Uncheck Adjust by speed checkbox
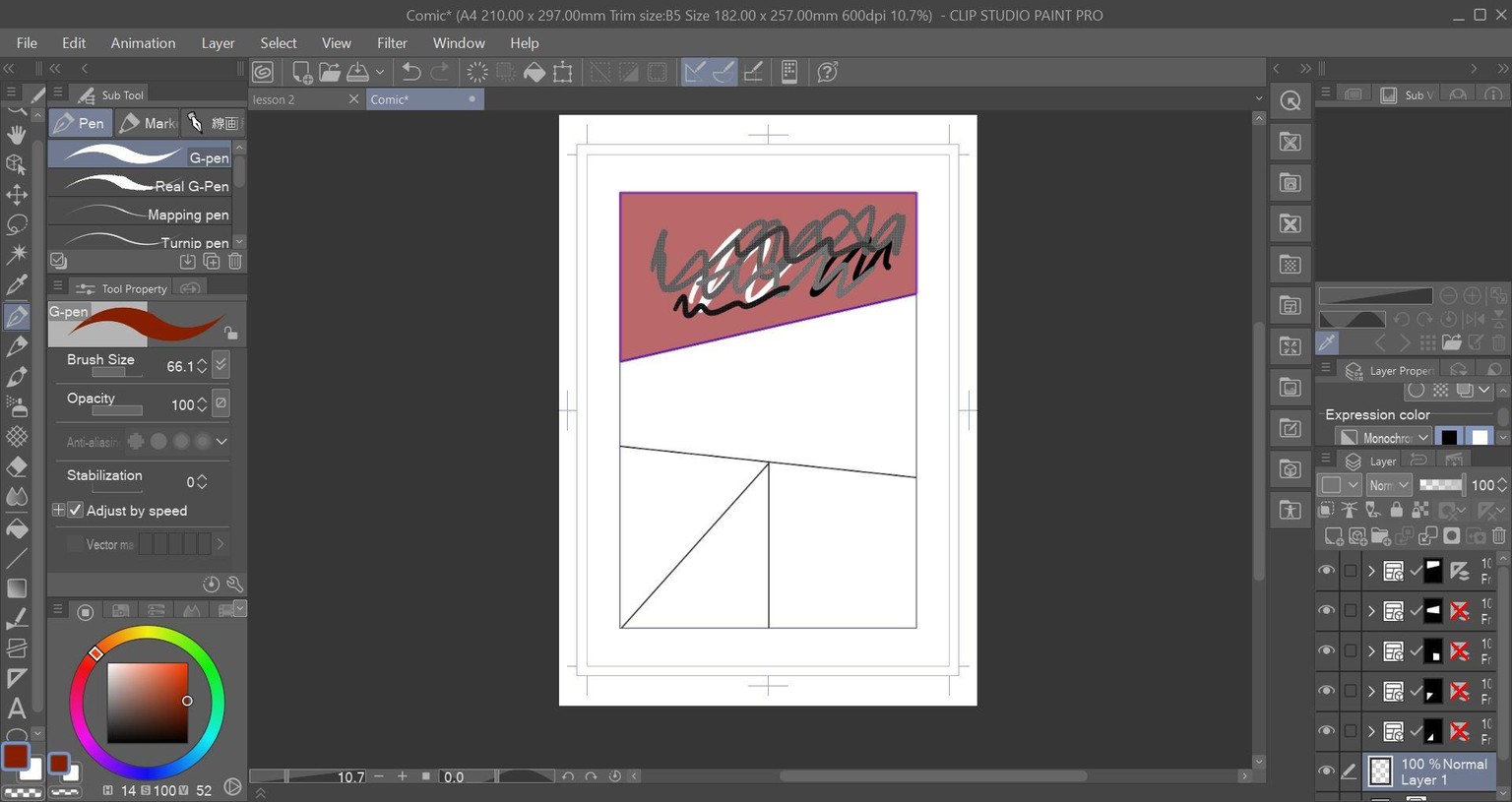Viewport: 1512px width, 802px height. click(75, 511)
